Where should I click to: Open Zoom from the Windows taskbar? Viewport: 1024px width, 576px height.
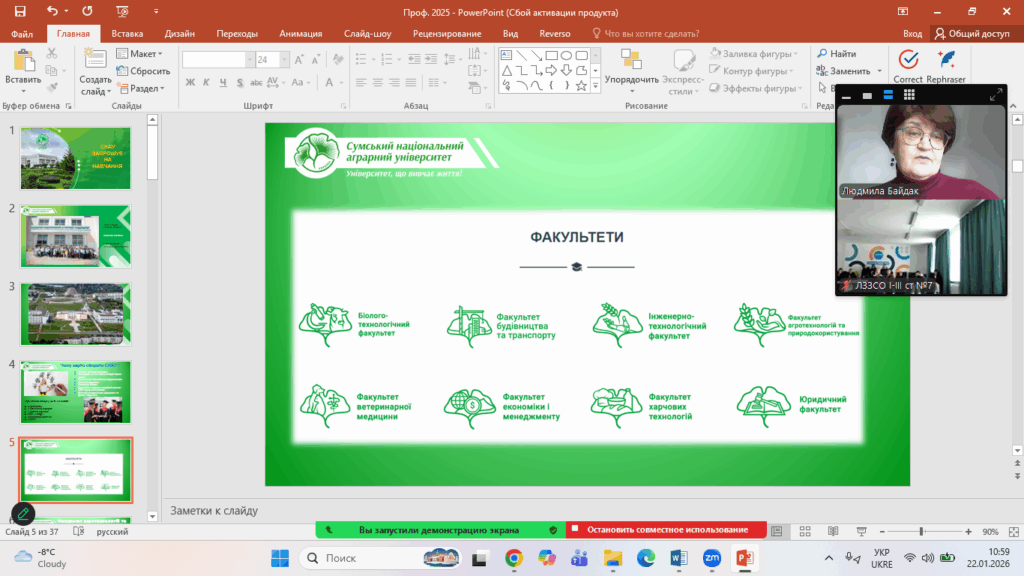[713, 557]
